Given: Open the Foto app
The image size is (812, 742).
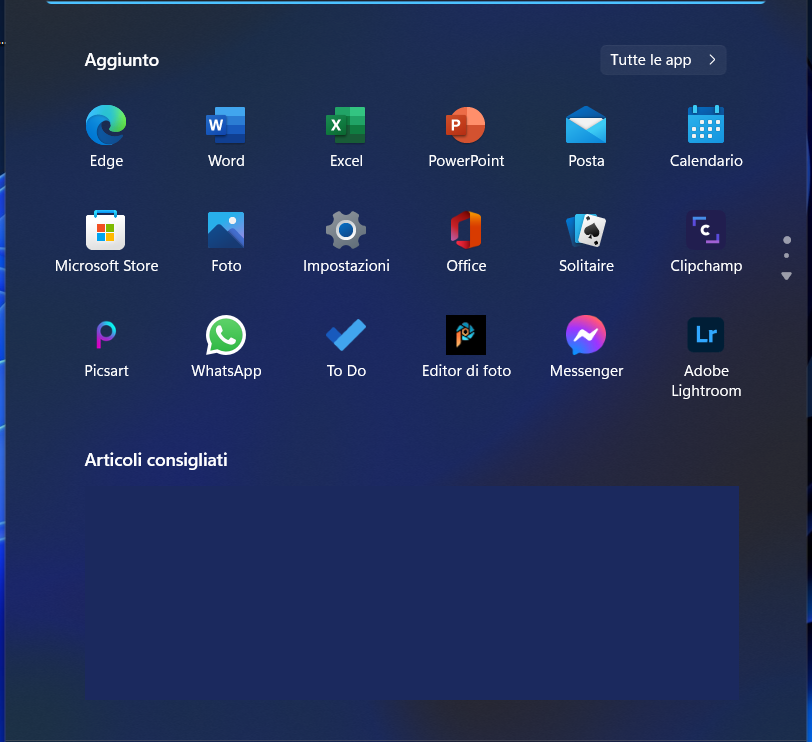Looking at the screenshot, I should click(226, 242).
